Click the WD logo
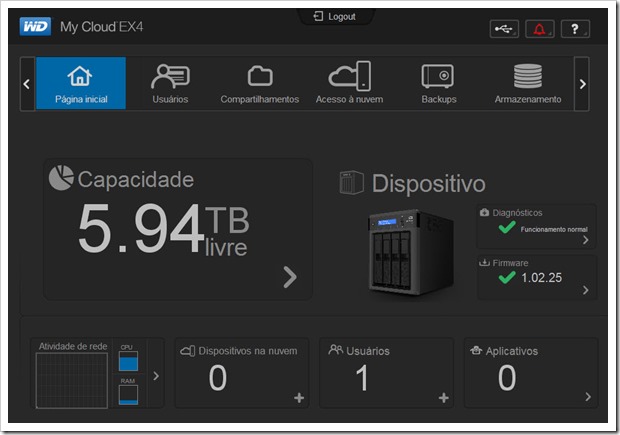The width and height of the screenshot is (620, 435). [x=35, y=26]
